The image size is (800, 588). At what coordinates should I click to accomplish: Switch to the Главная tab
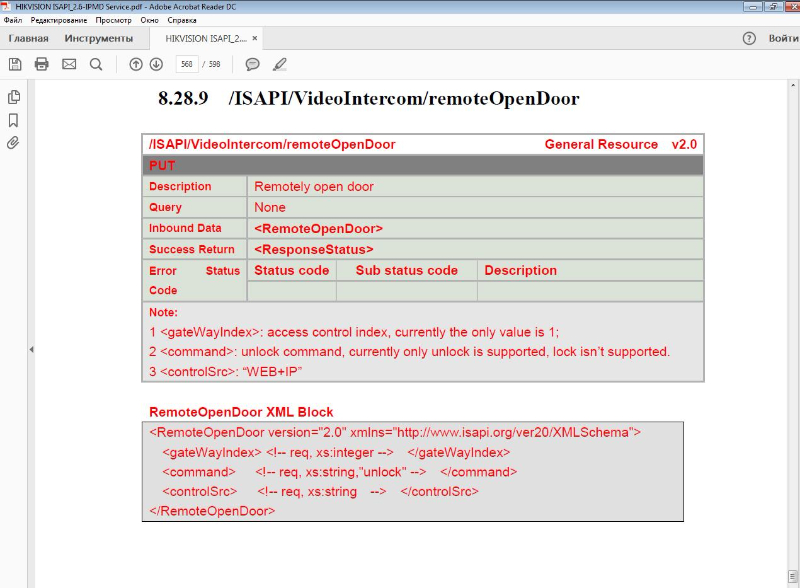pyautogui.click(x=28, y=38)
